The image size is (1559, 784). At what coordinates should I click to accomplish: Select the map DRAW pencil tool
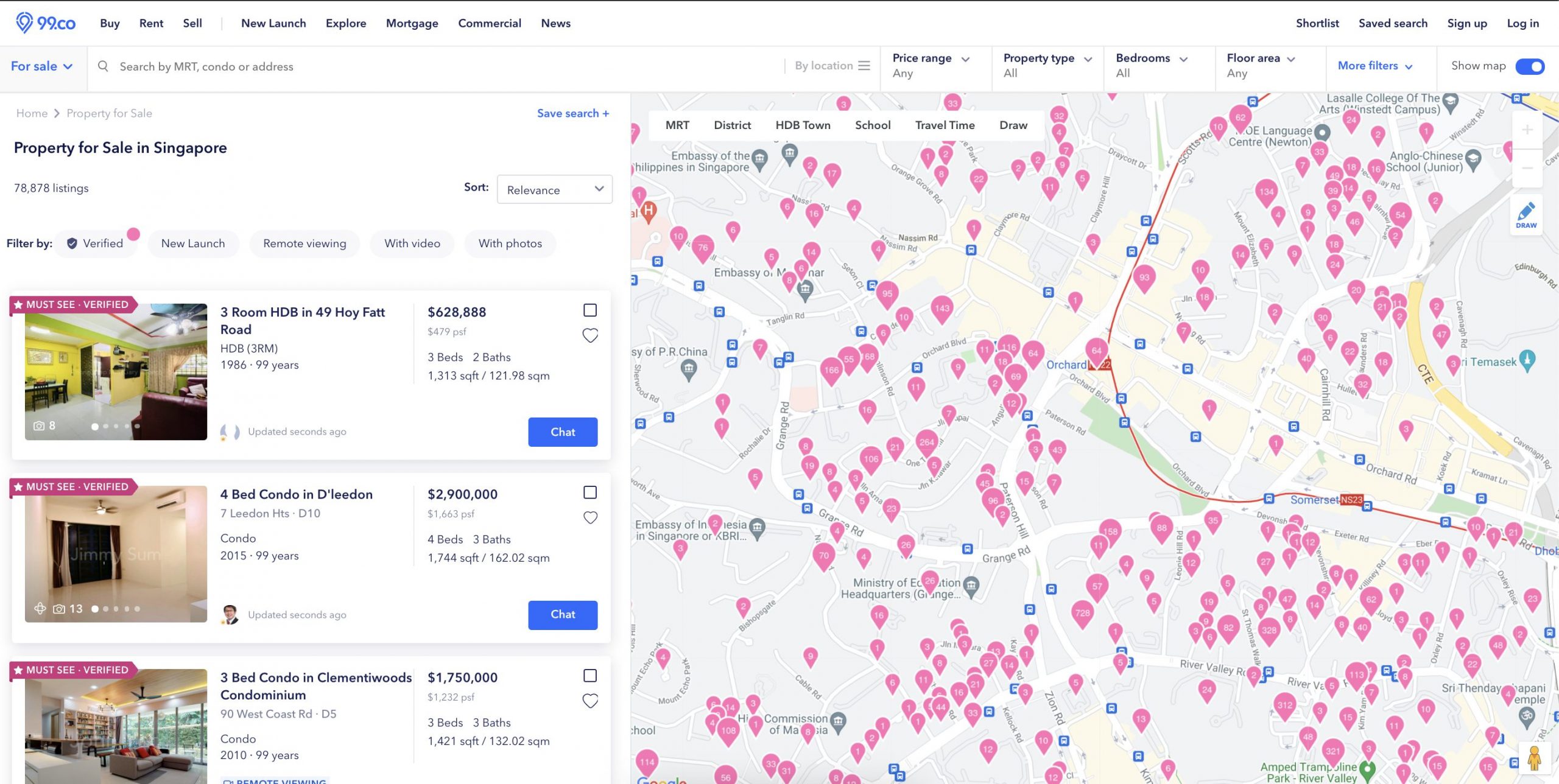point(1526,215)
